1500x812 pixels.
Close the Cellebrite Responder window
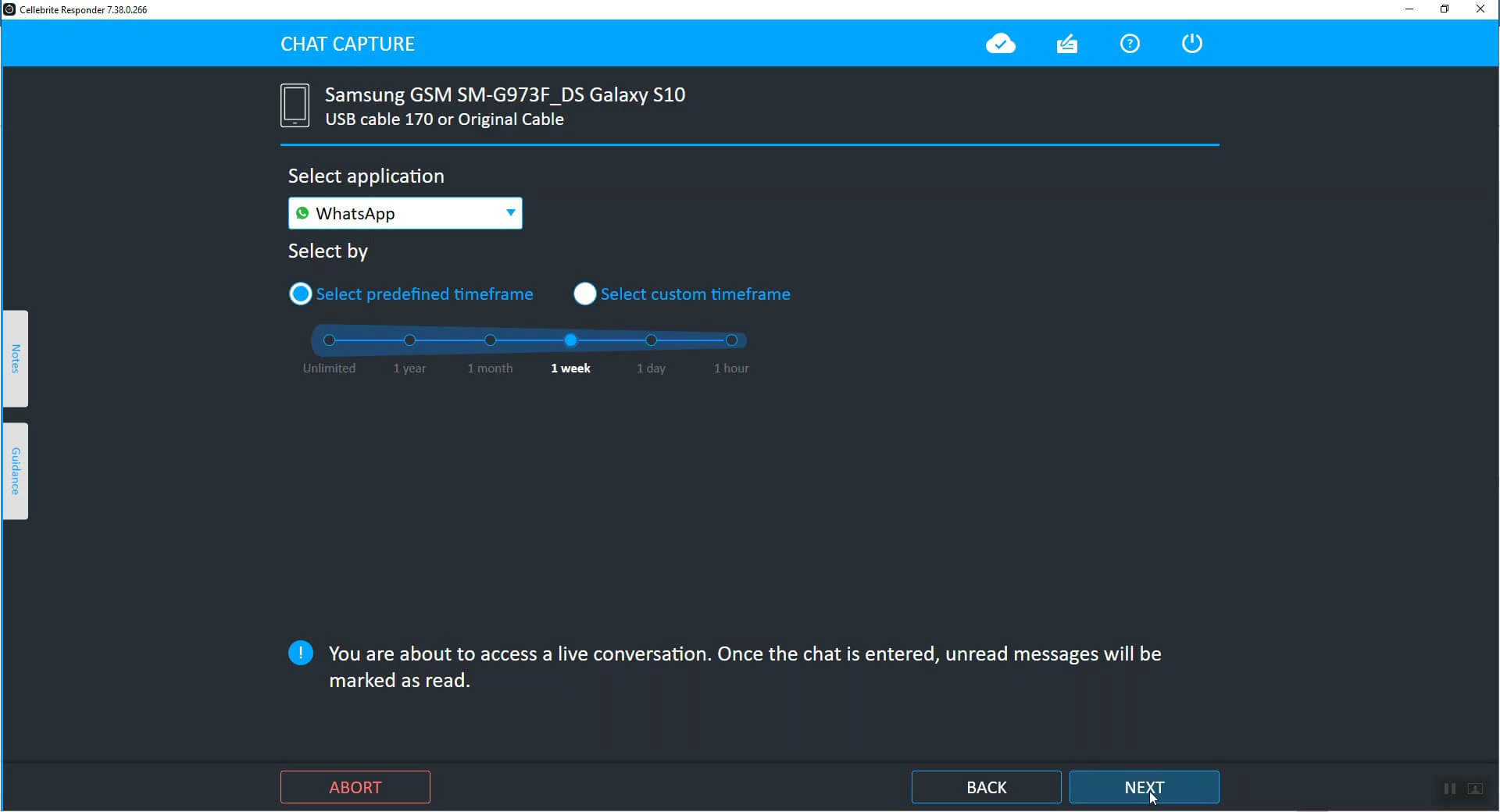pos(1480,9)
